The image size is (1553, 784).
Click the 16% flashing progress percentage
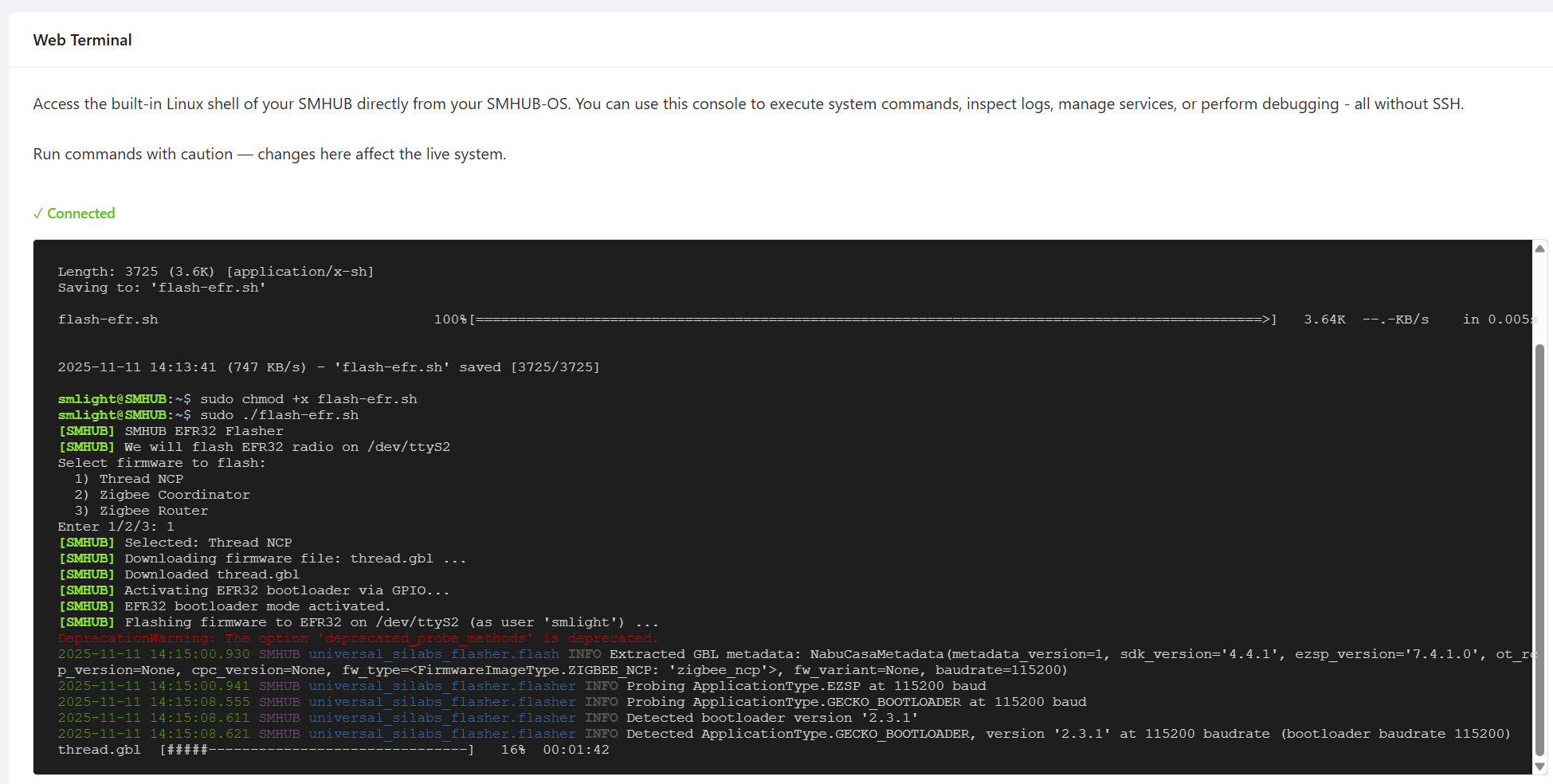pyautogui.click(x=512, y=750)
